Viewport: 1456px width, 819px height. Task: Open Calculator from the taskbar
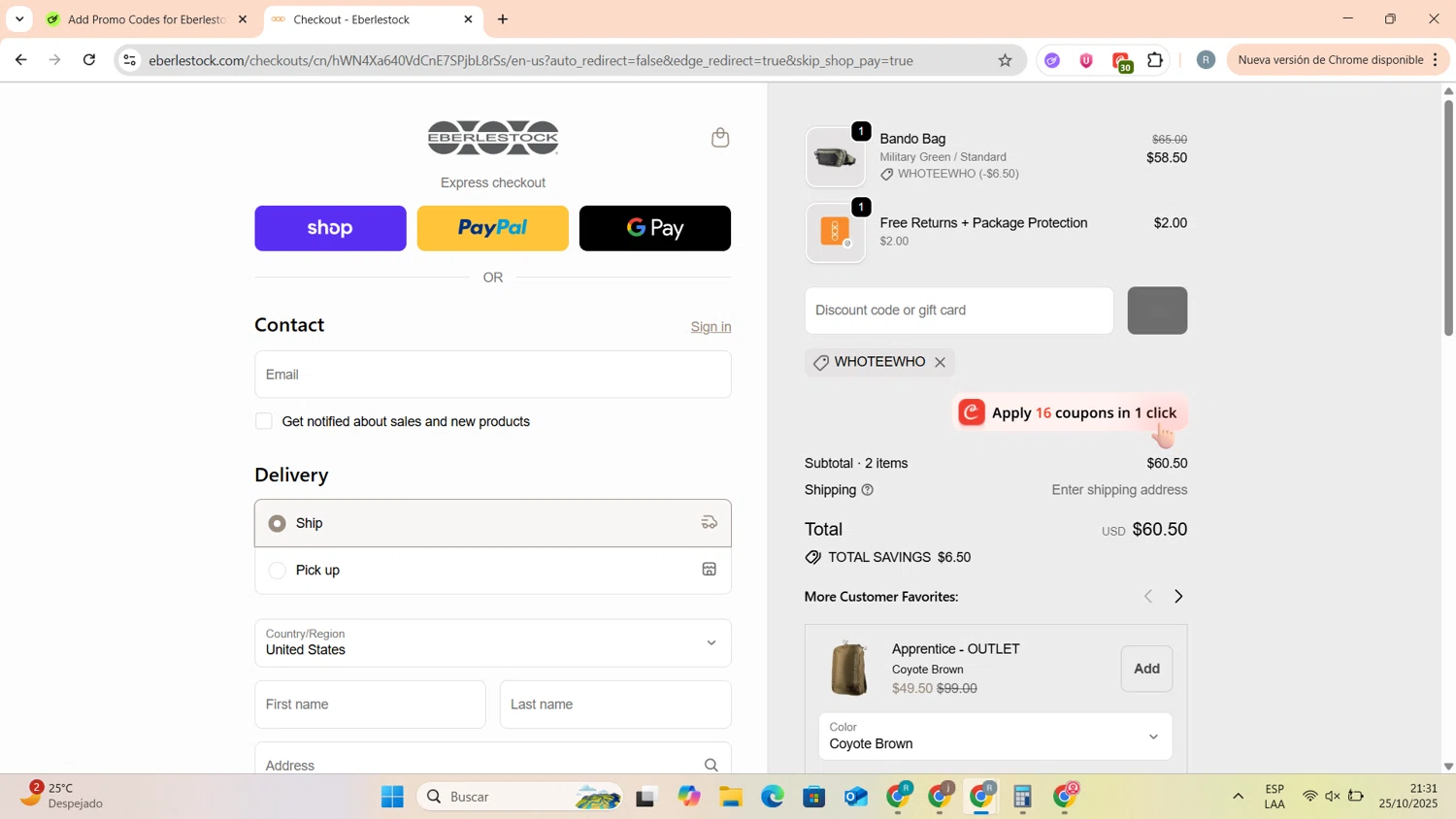tap(1022, 797)
